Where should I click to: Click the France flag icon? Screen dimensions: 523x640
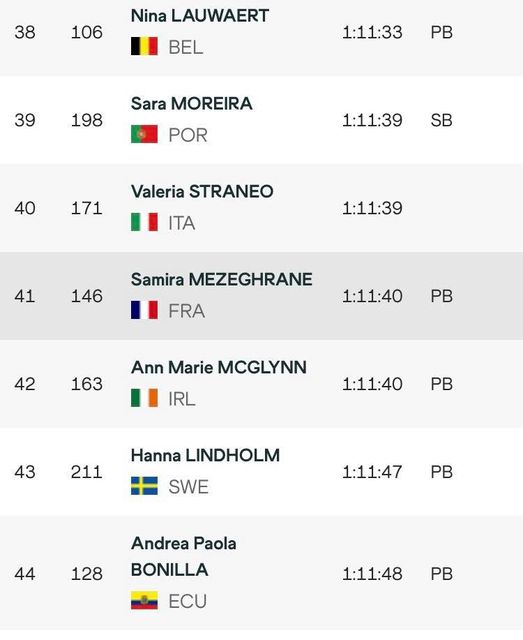tap(144, 310)
